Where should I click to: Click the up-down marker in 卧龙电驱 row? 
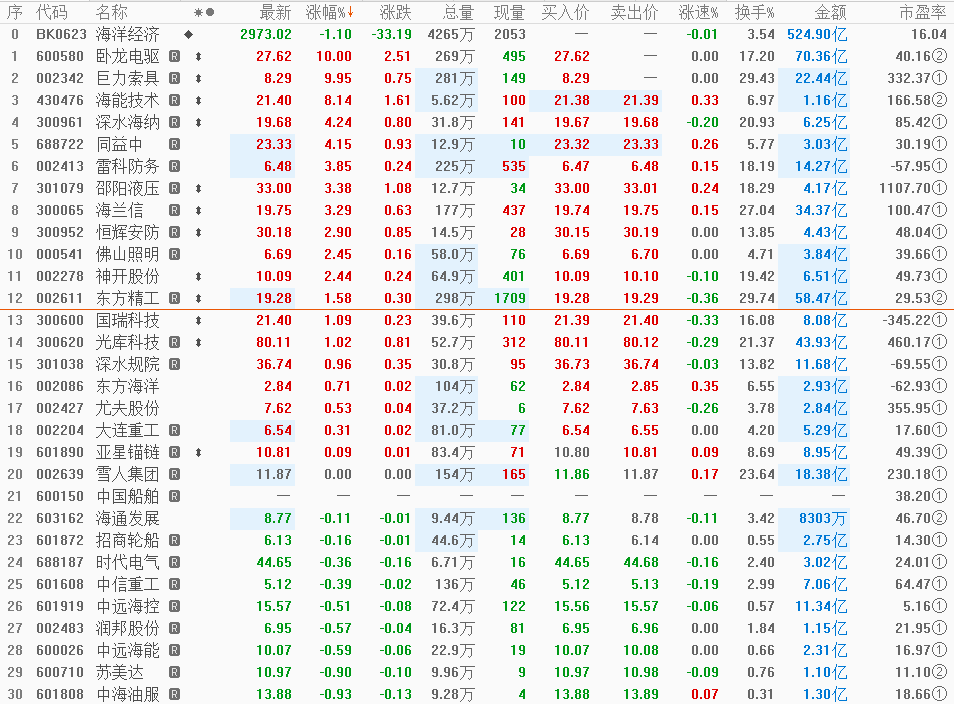point(198,57)
